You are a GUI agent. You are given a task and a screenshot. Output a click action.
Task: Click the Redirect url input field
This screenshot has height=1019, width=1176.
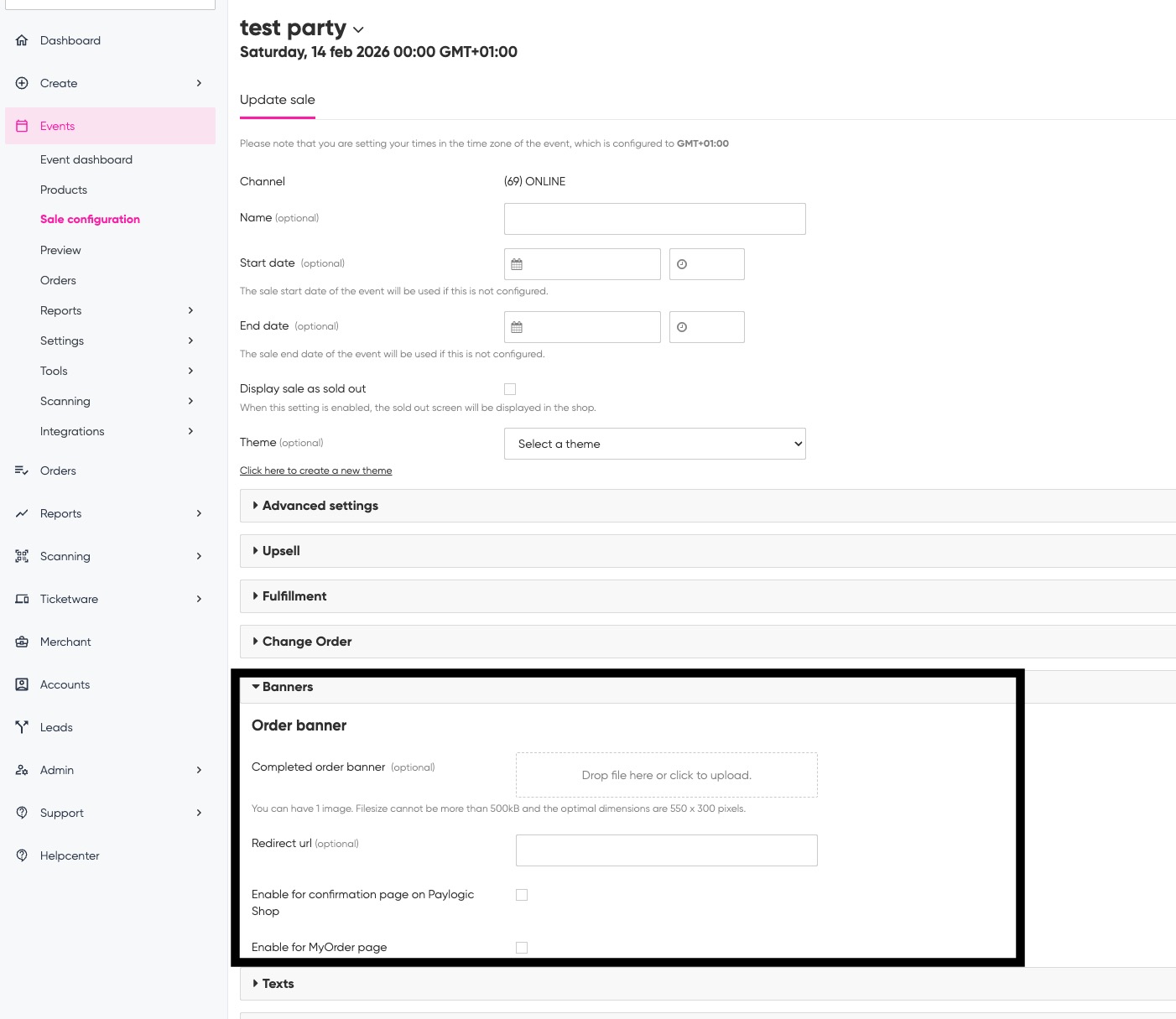click(666, 850)
